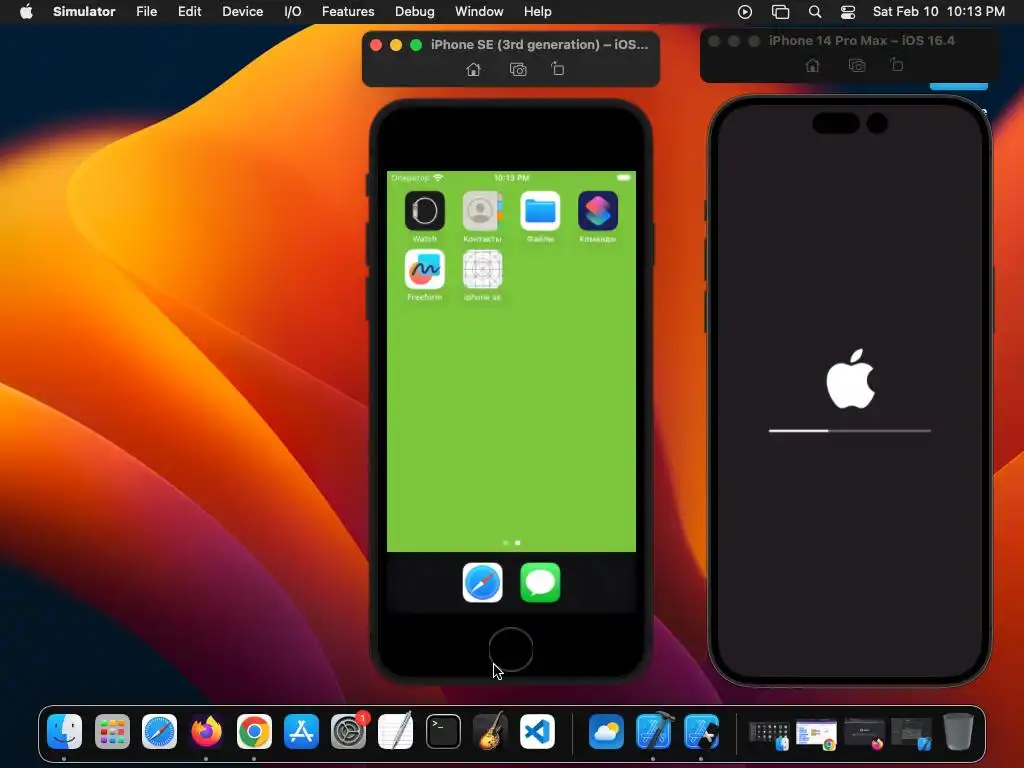
Task: Click the boot progress bar on iPhone 14 Pro Max
Action: pyautogui.click(x=850, y=431)
